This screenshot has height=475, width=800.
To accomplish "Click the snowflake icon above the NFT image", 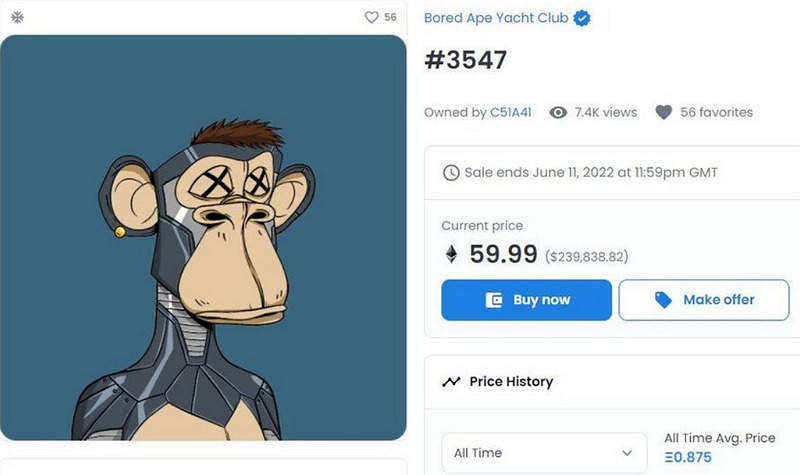I will 17,17.
